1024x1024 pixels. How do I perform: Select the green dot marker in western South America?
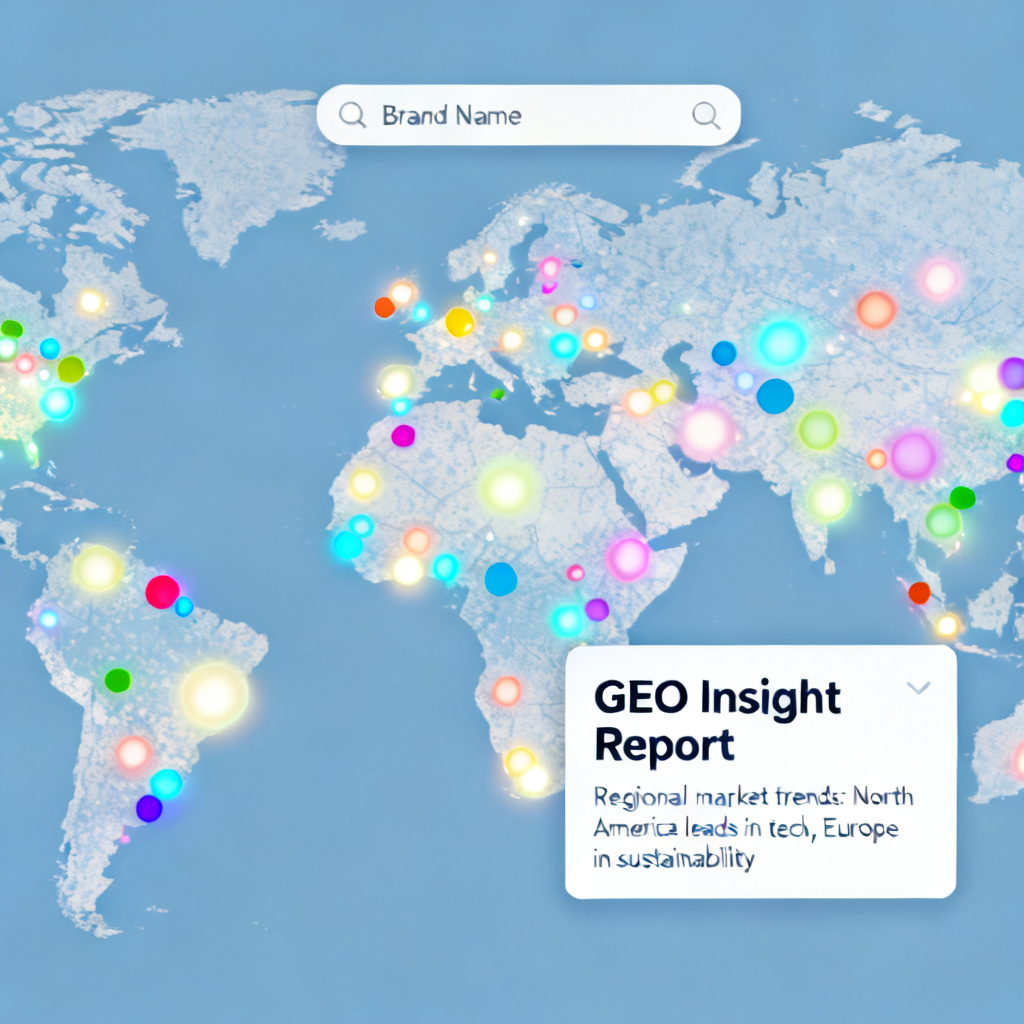[x=118, y=680]
